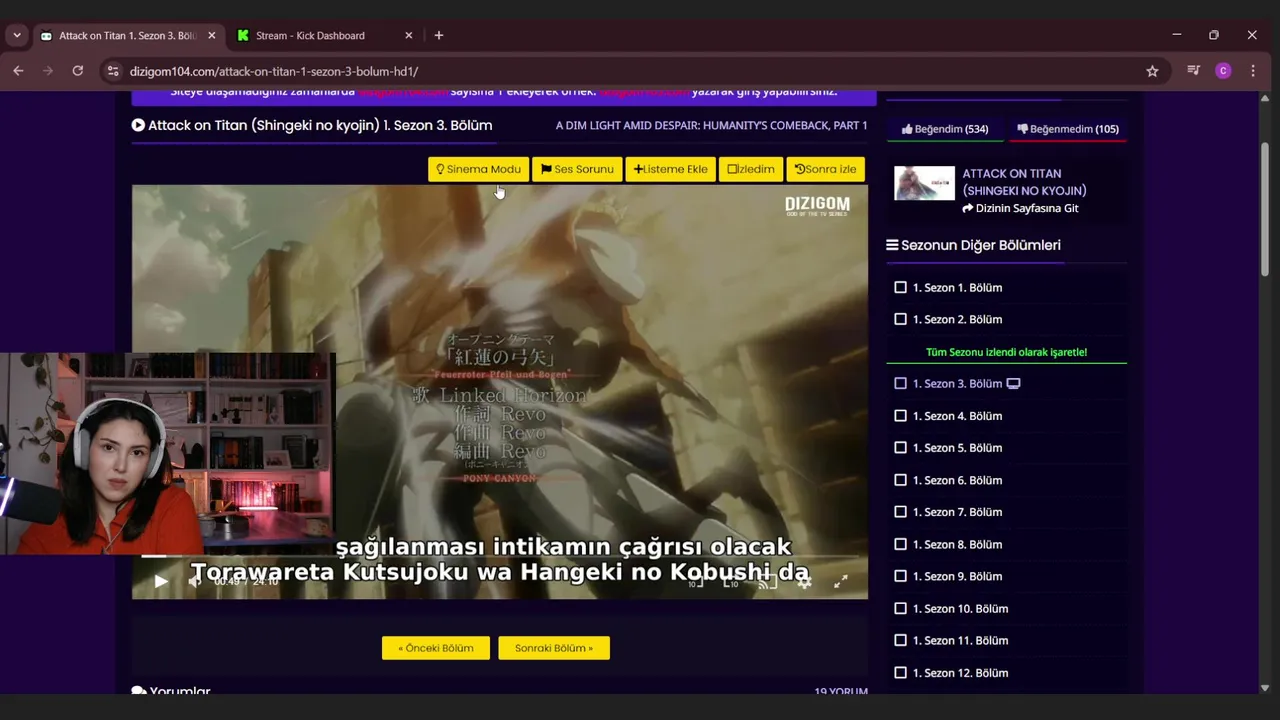
Task: Check the box for 1. Sezon 7. Bölüm
Action: click(900, 512)
